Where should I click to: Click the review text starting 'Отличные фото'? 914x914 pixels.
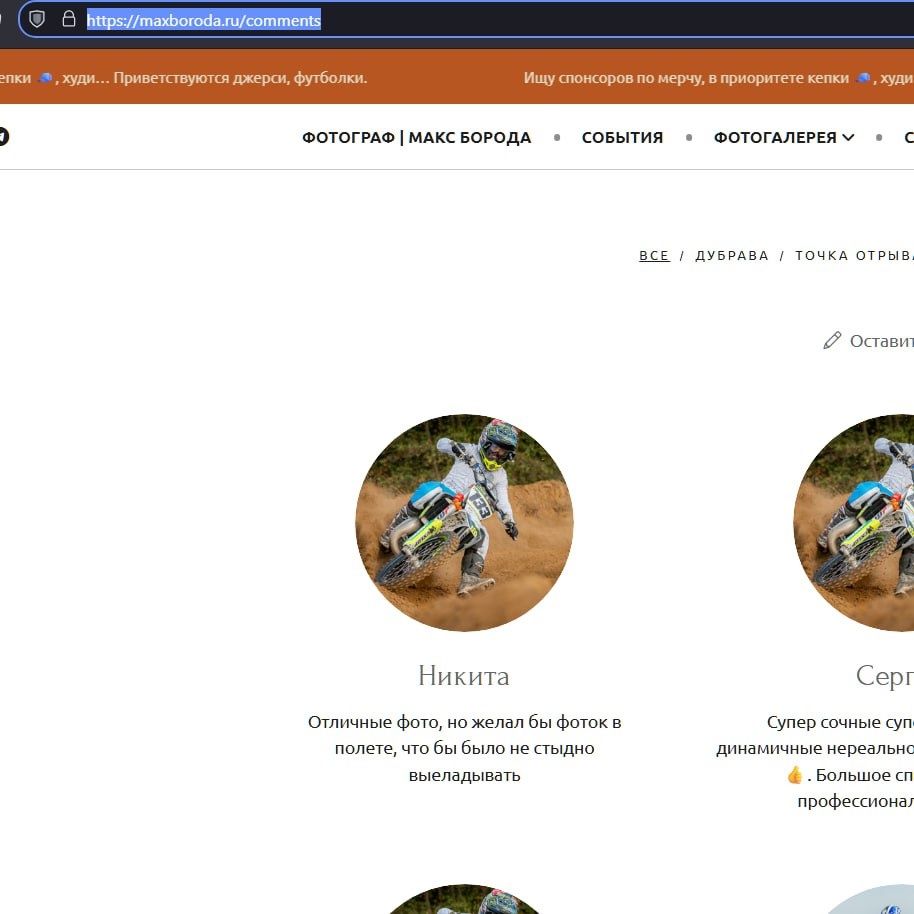tap(464, 748)
